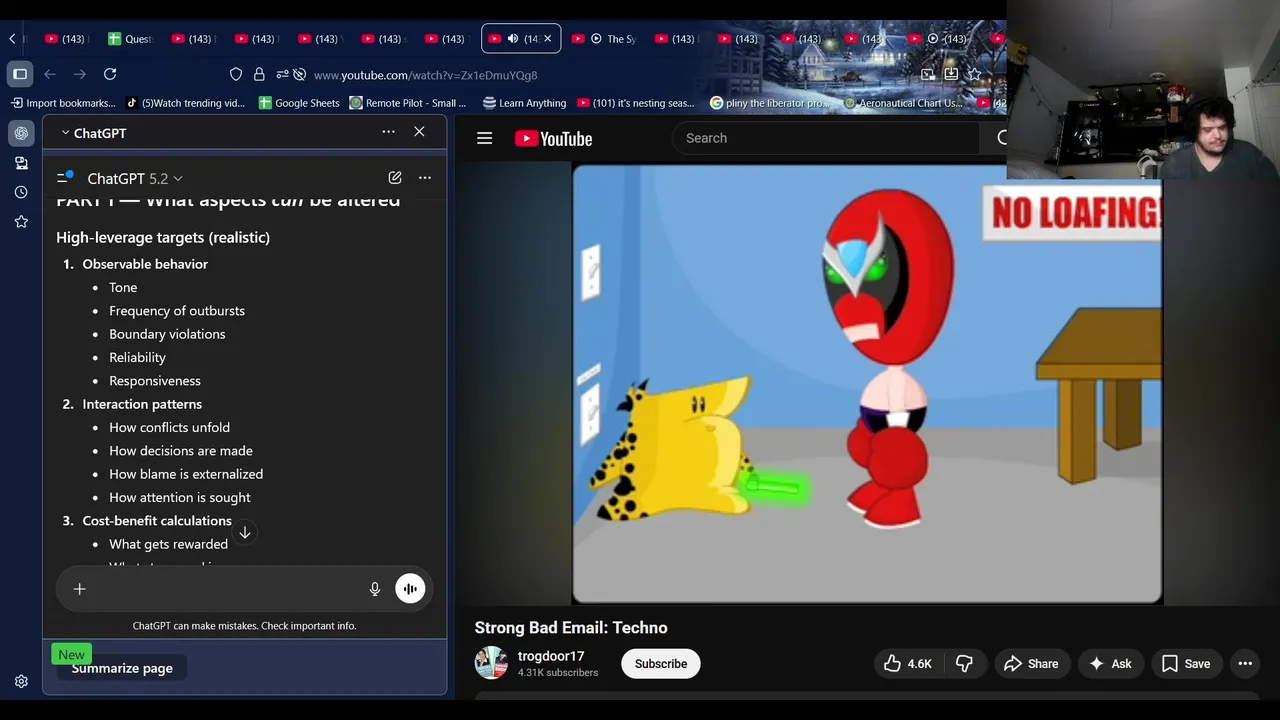Open Aeronautical Chart bookmark
The width and height of the screenshot is (1280, 720).
pyautogui.click(x=903, y=103)
